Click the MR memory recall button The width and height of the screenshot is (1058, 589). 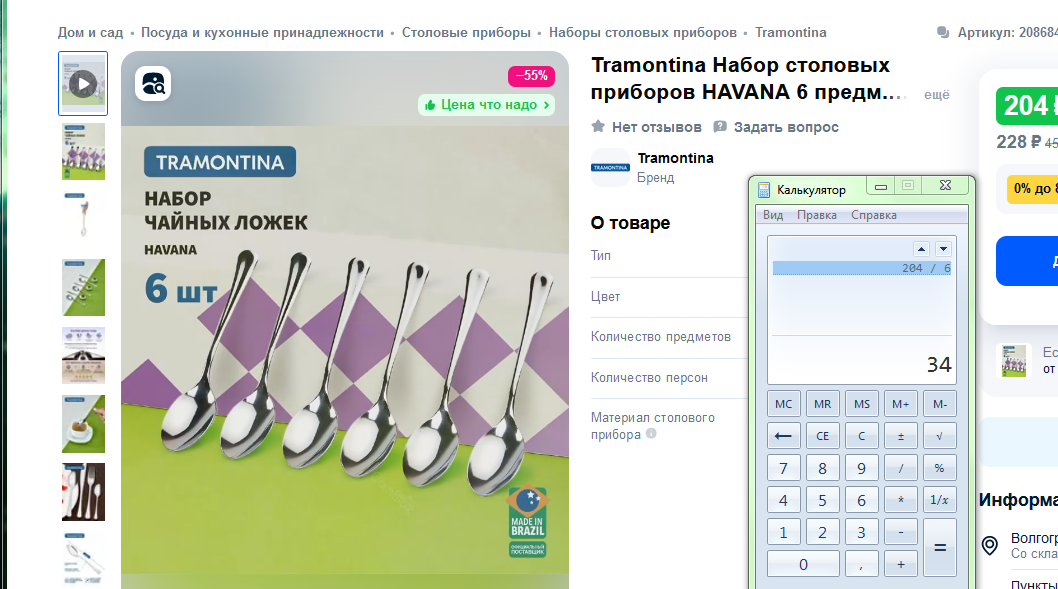[823, 404]
